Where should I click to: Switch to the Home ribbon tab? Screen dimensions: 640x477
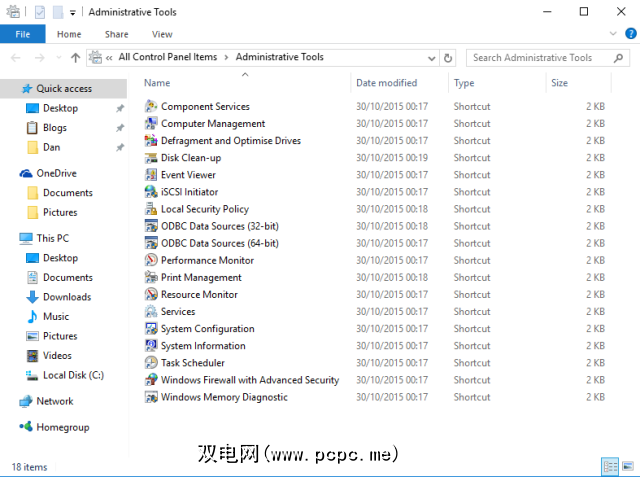click(69, 34)
